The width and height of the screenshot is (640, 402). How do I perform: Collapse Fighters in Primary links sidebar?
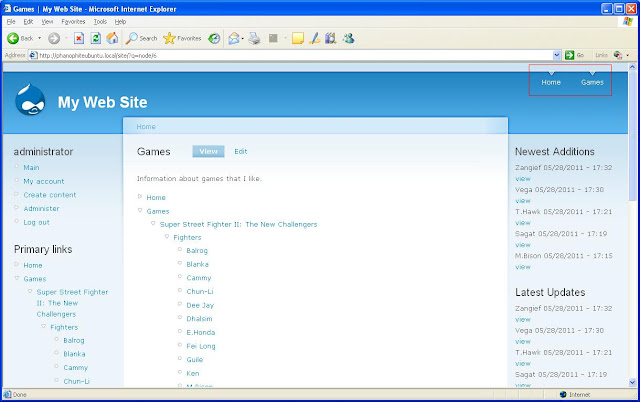[x=43, y=326]
